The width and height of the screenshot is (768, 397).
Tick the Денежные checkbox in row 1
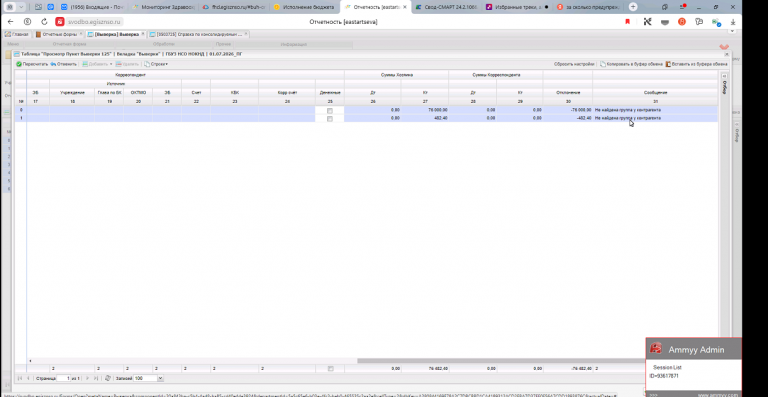(330, 118)
